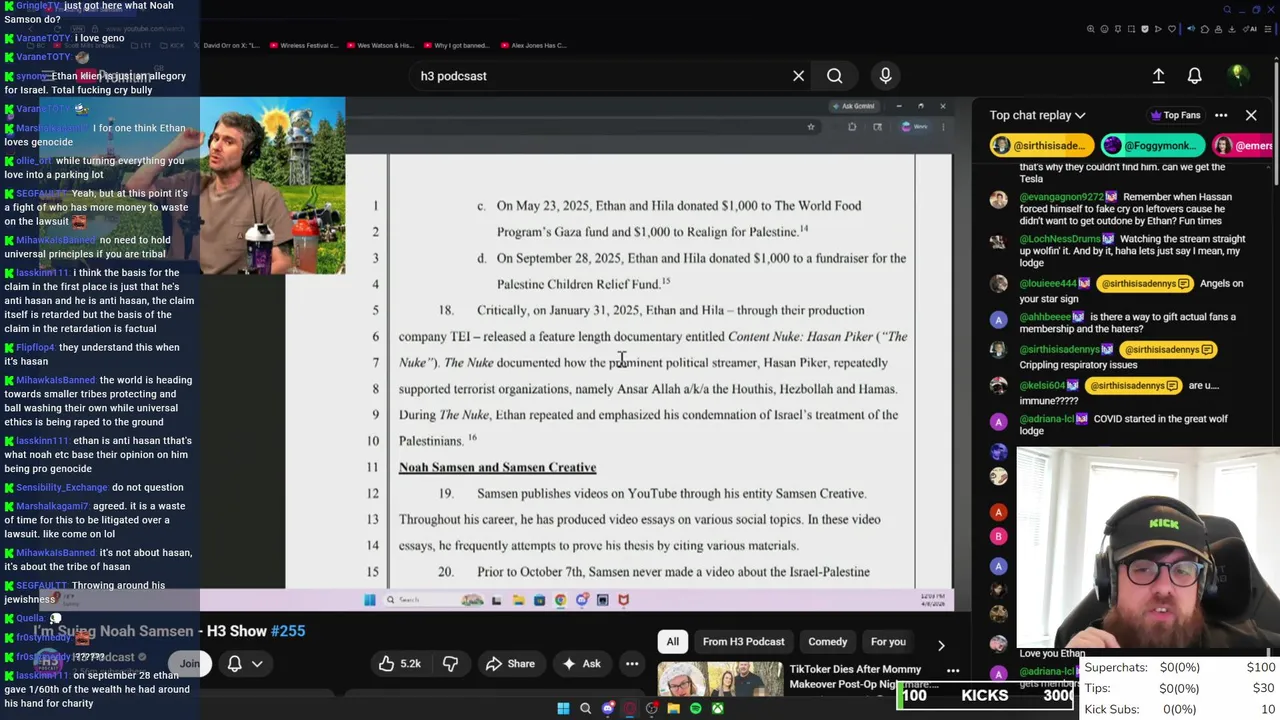
Task: Open Windows Start menu on taskbar
Action: coord(563,708)
